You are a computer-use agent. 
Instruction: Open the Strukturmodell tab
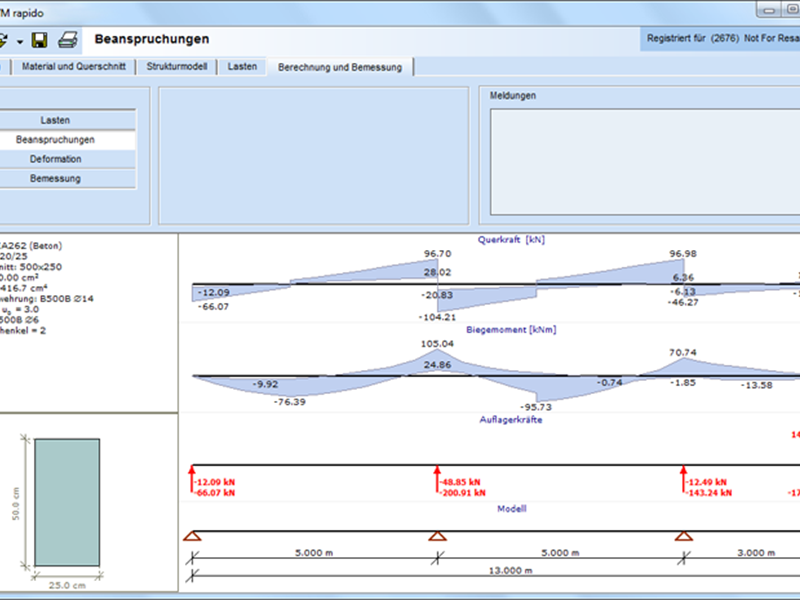pos(179,67)
